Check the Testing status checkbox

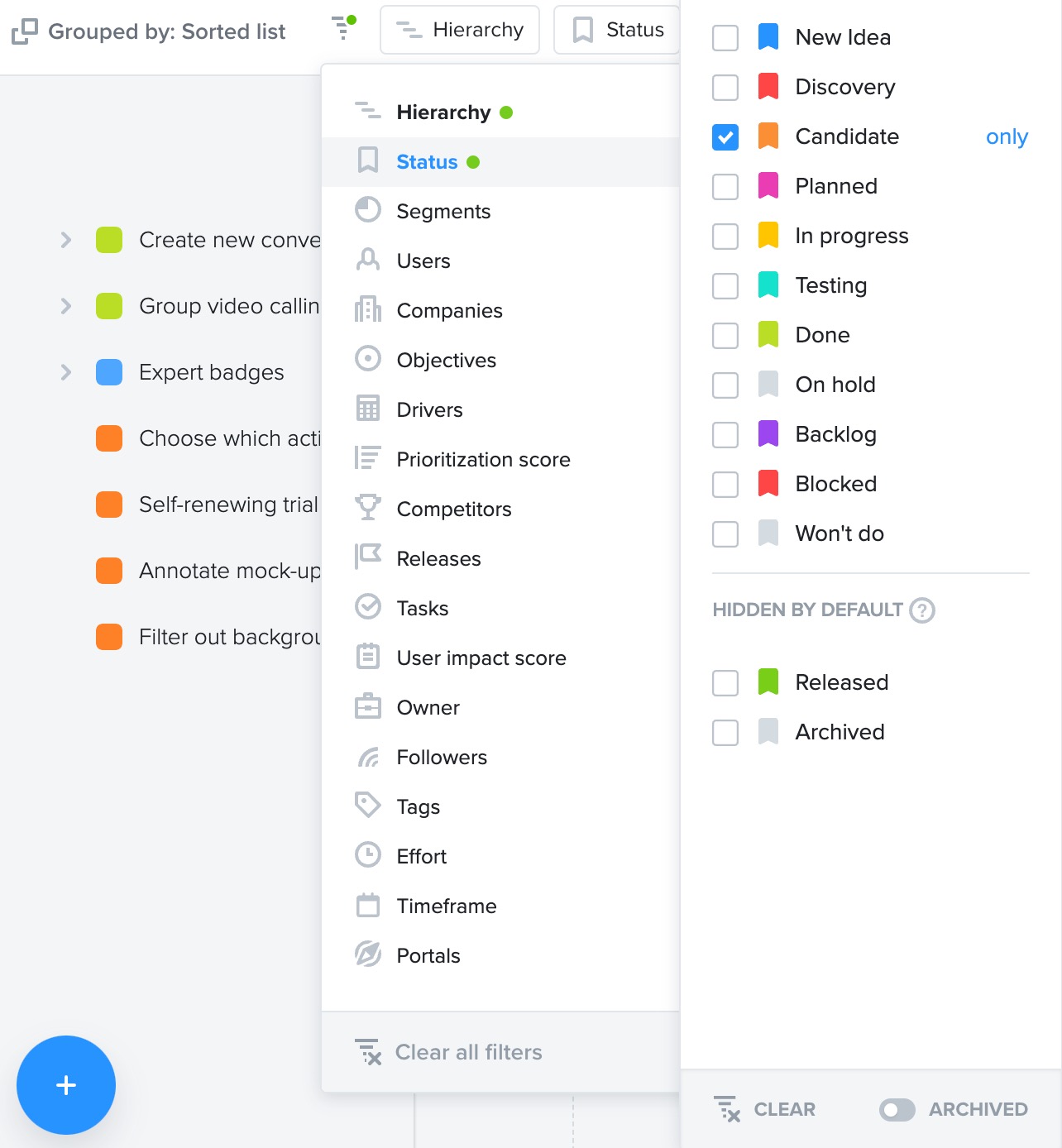pyautogui.click(x=725, y=285)
